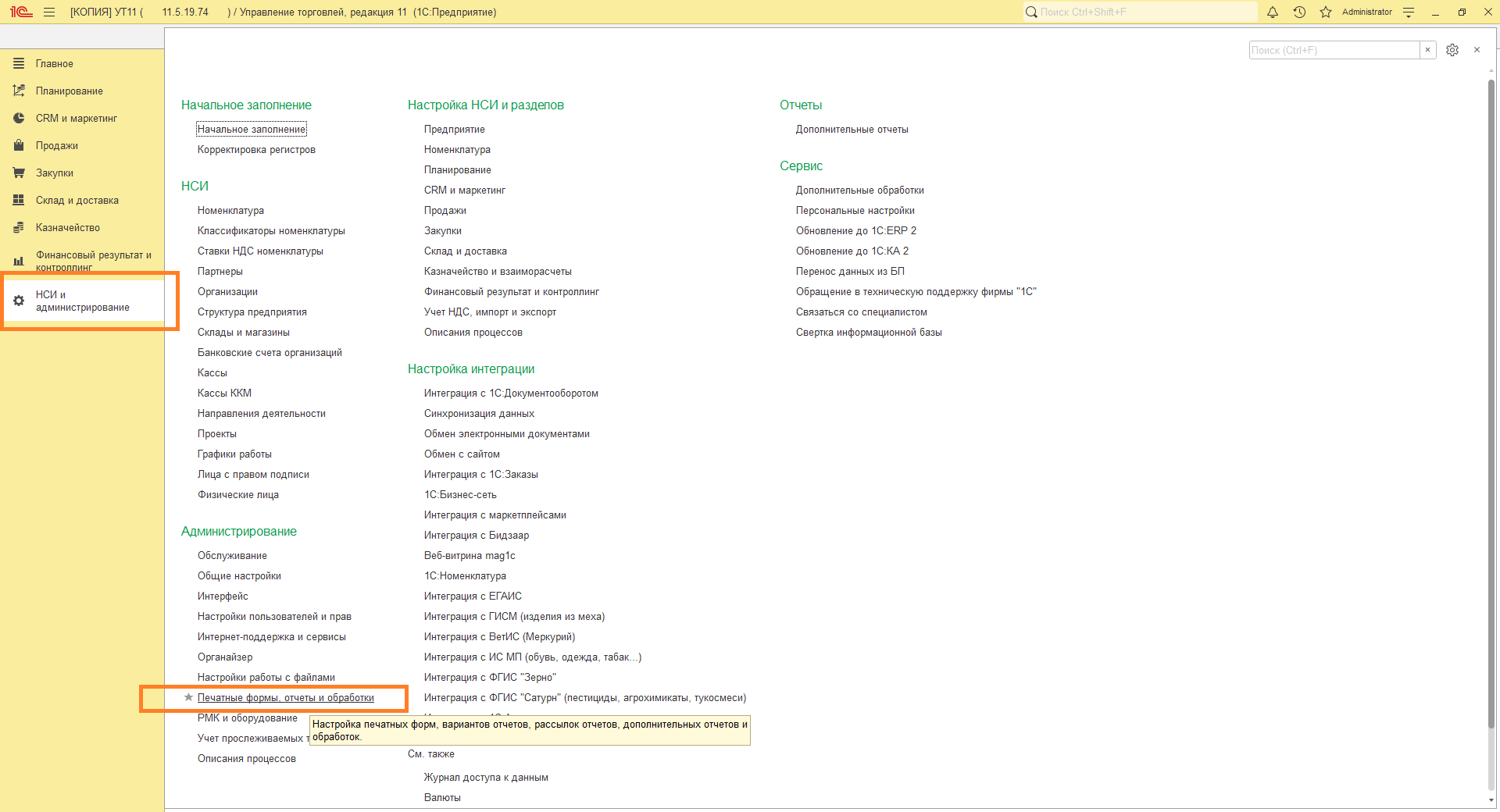Open Кассы ККМ link
1500x812 pixels.
[224, 393]
